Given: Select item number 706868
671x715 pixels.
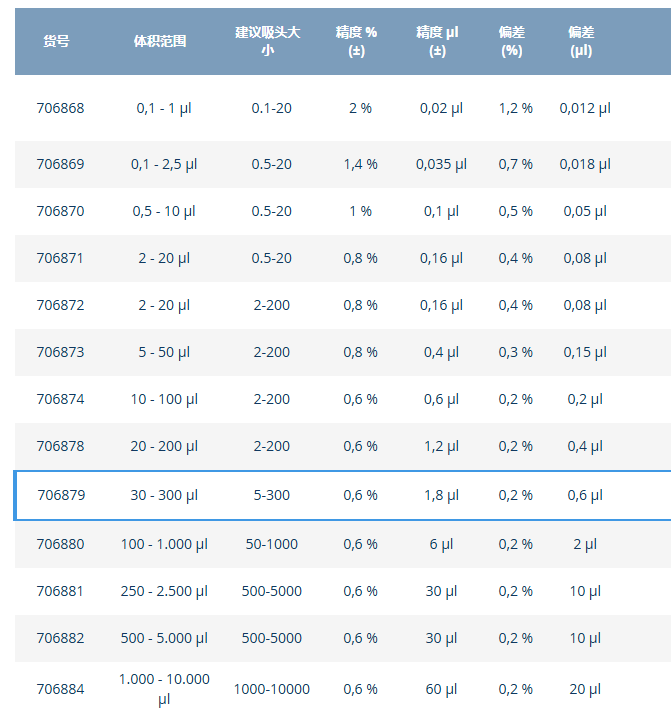Looking at the screenshot, I should (61, 108).
